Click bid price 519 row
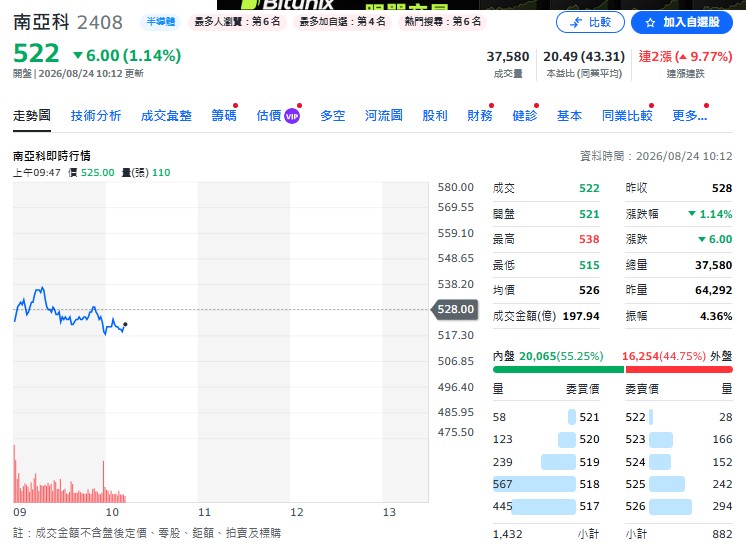Image resolution: width=746 pixels, height=552 pixels. pos(546,462)
